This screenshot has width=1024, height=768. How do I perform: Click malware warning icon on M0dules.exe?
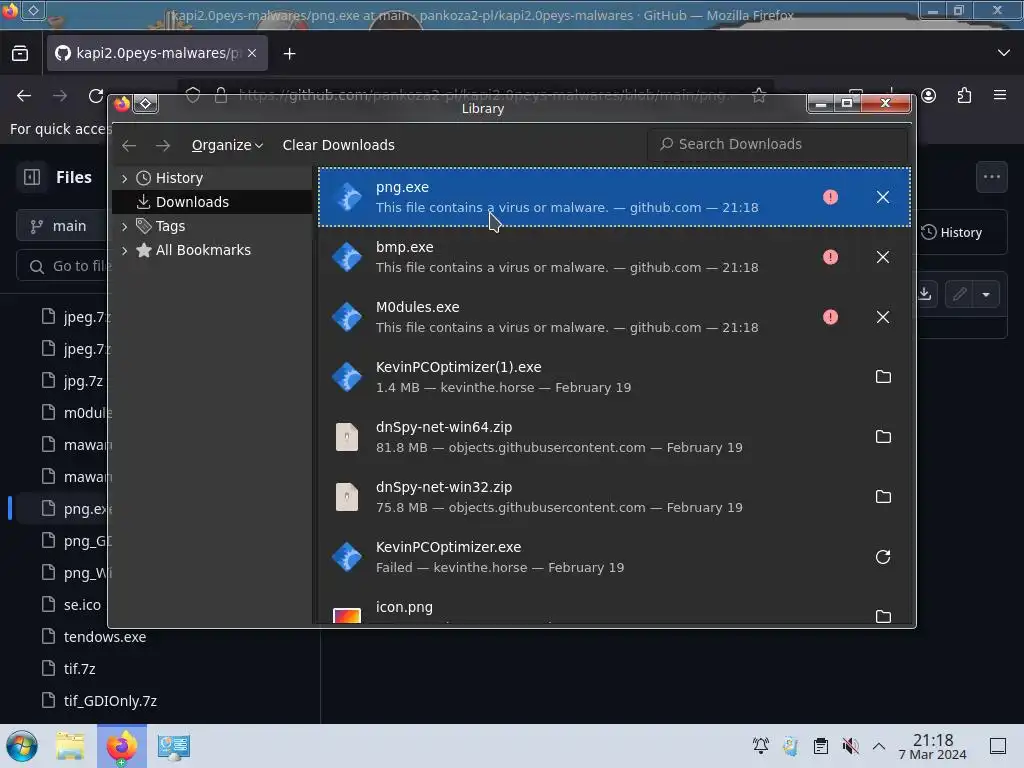tap(830, 317)
